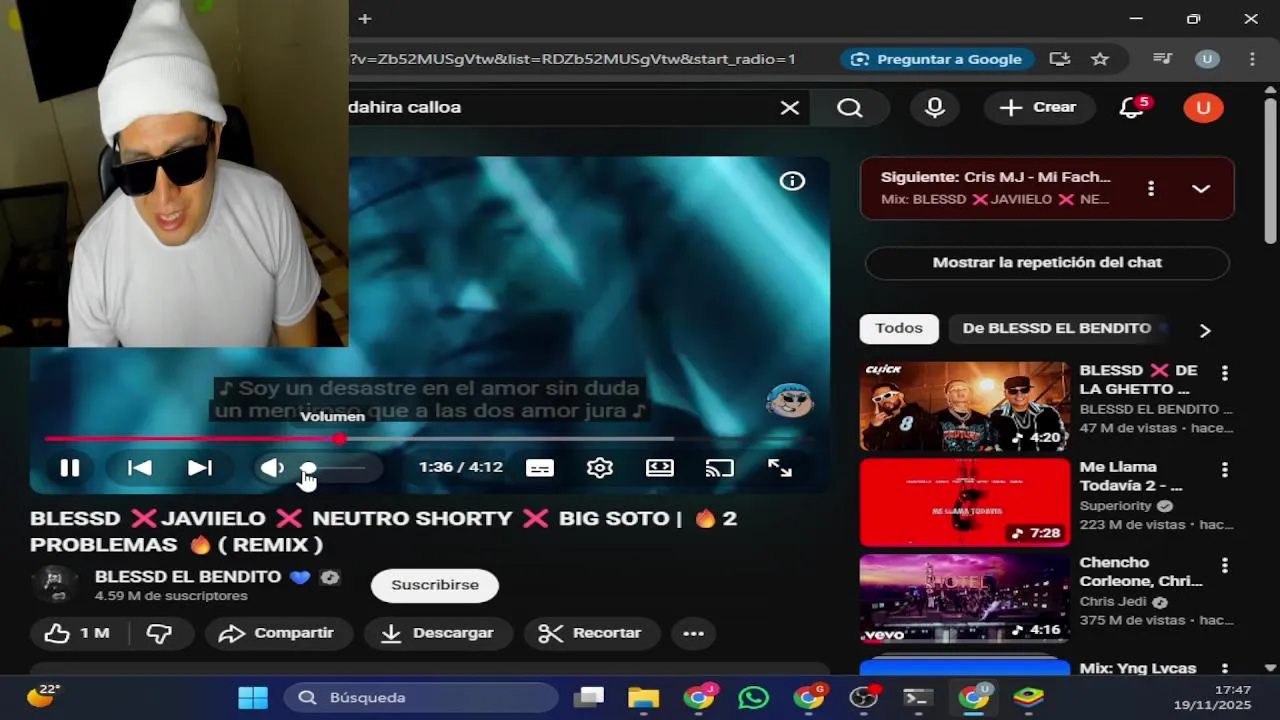The image size is (1280, 720).
Task: Click the volume slider handle
Action: point(308,468)
